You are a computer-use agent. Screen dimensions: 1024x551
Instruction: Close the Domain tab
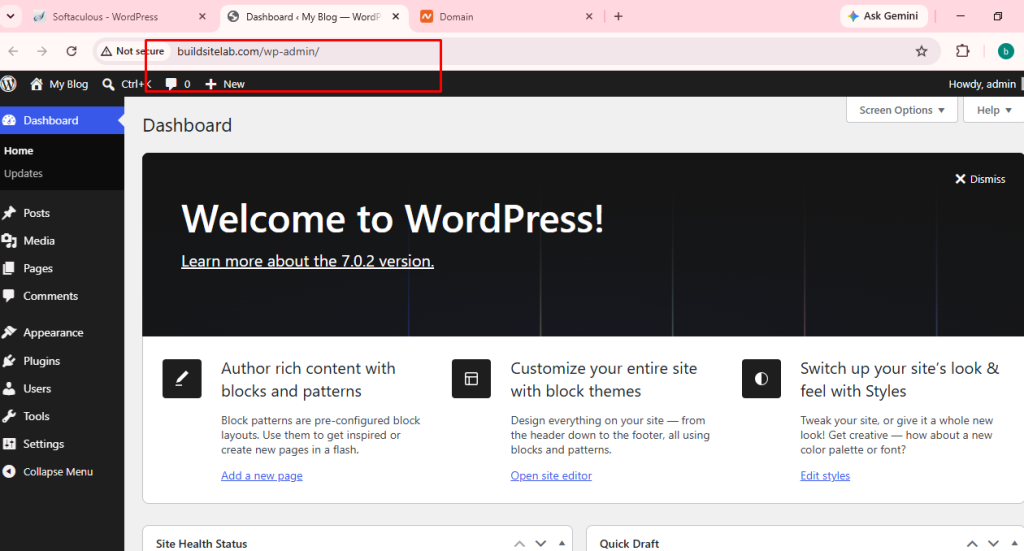(x=588, y=16)
